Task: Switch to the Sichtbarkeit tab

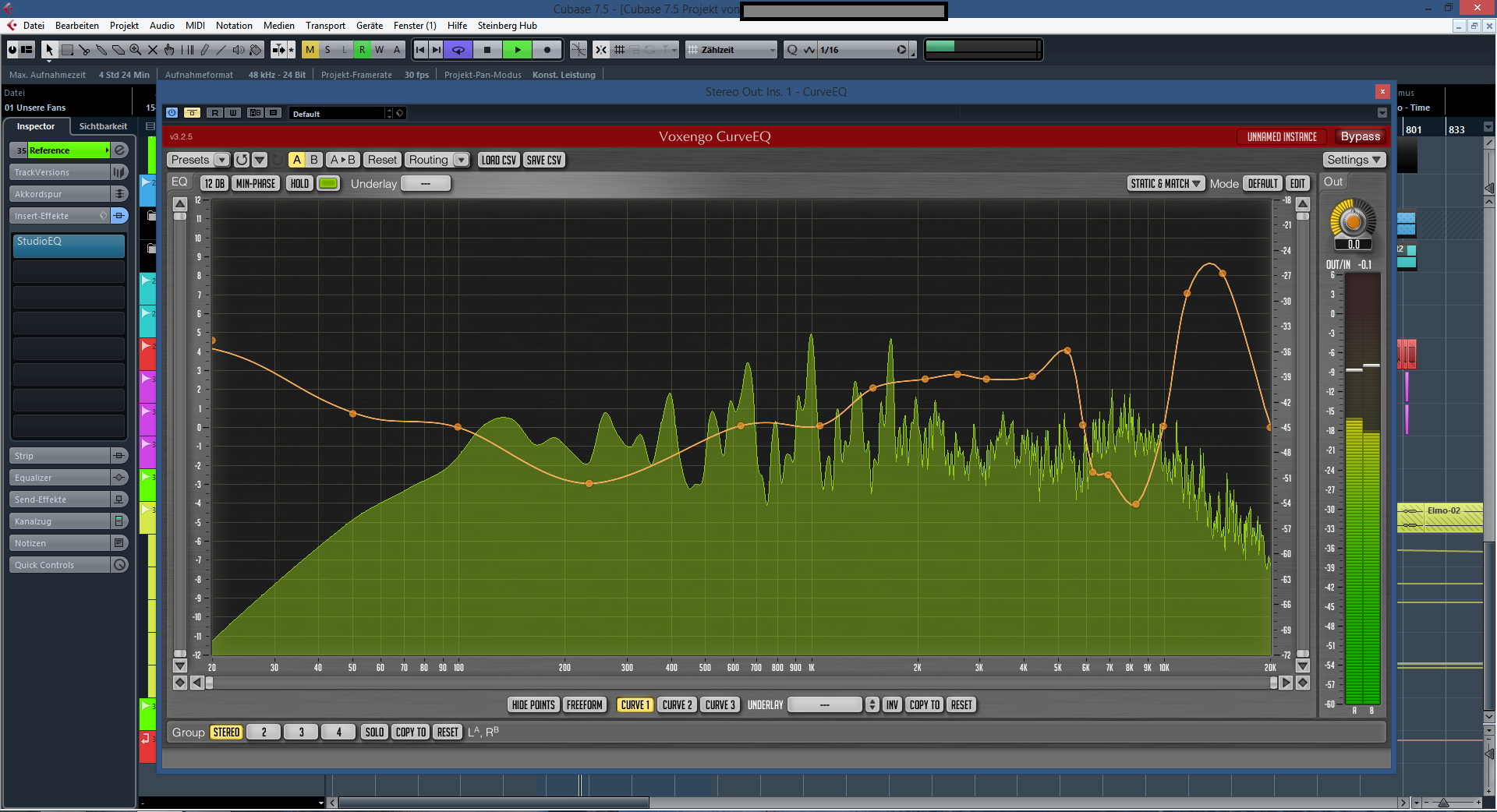Action: [103, 126]
